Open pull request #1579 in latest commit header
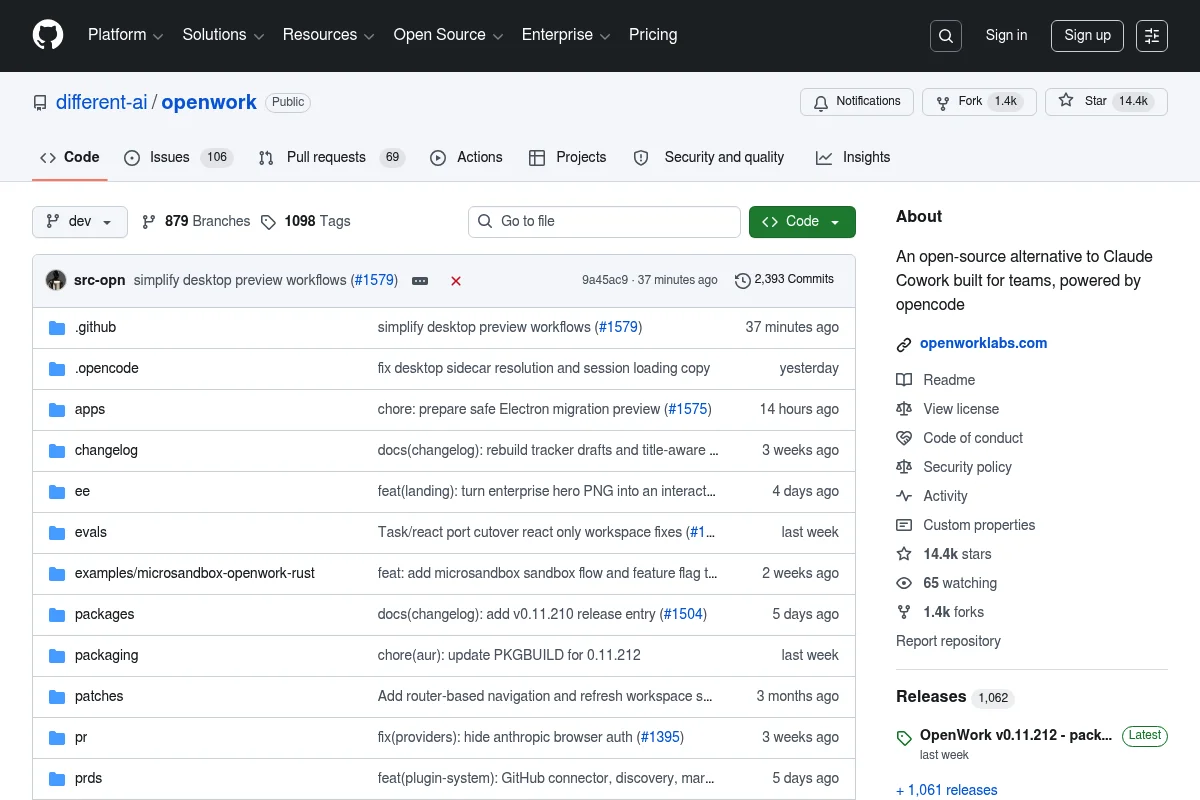1200x800 pixels. (x=375, y=280)
